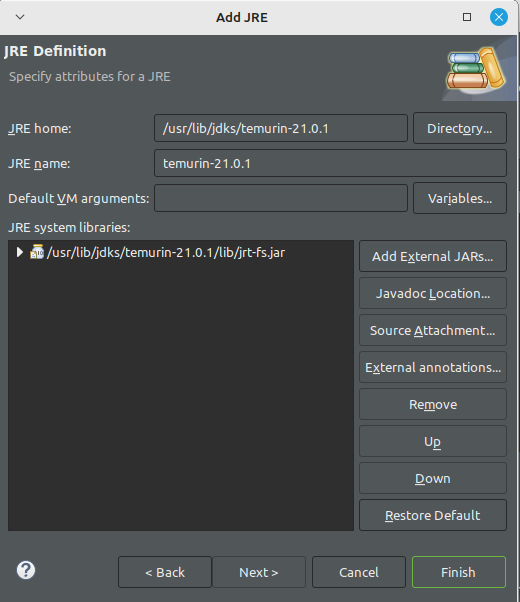This screenshot has width=520, height=602.
Task: Open the Variables dialog for VM arguments
Action: point(460,198)
